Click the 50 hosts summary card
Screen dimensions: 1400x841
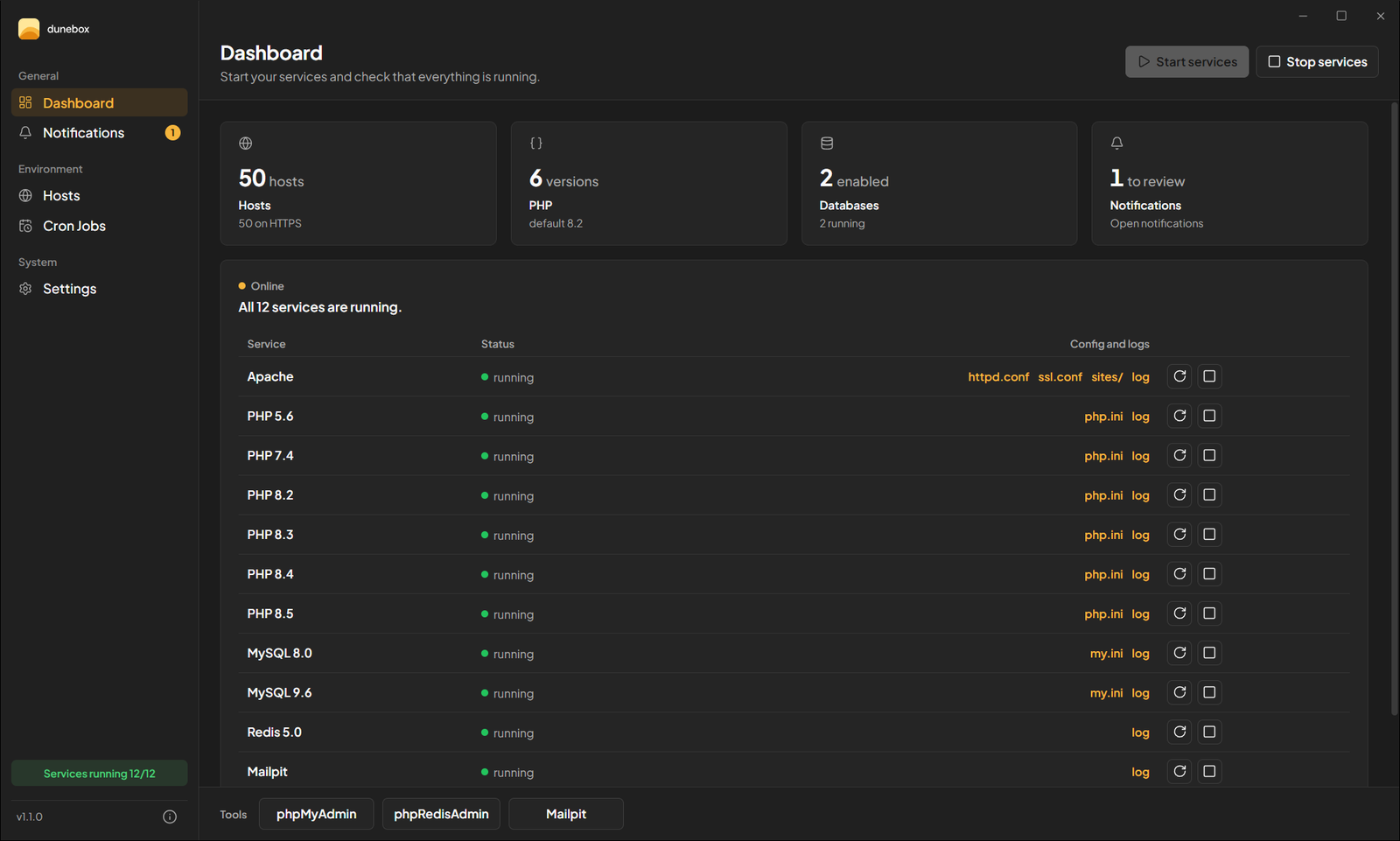coord(358,183)
